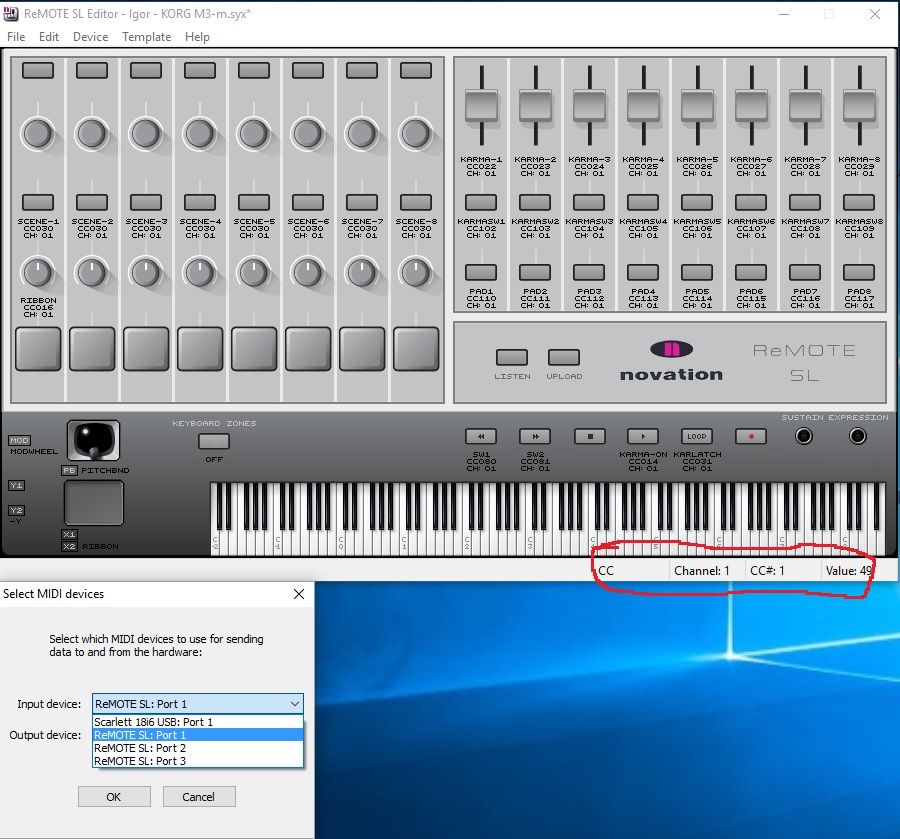The image size is (900, 839).
Task: Click the Channel: 1 status field
Action: [x=707, y=570]
